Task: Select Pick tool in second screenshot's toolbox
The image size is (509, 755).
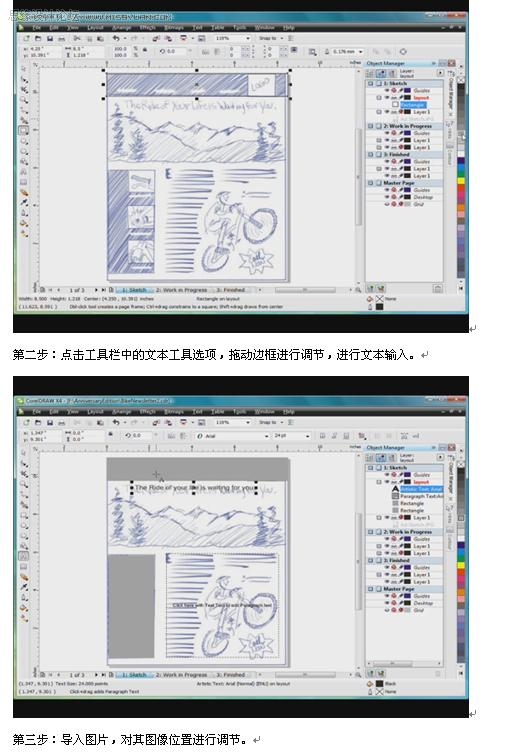Action: (x=24, y=454)
